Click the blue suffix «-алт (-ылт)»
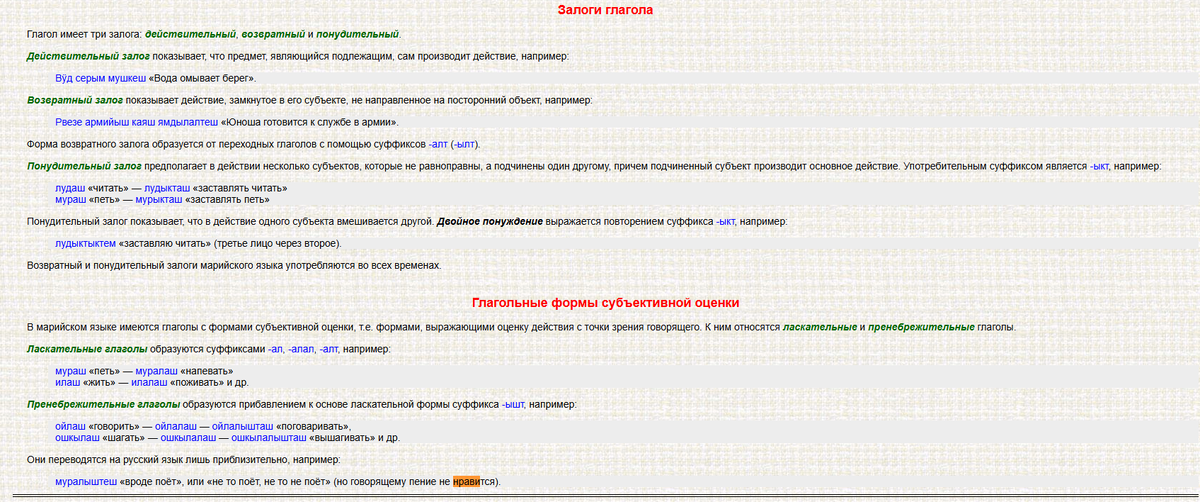1200x502 pixels. pos(454,144)
